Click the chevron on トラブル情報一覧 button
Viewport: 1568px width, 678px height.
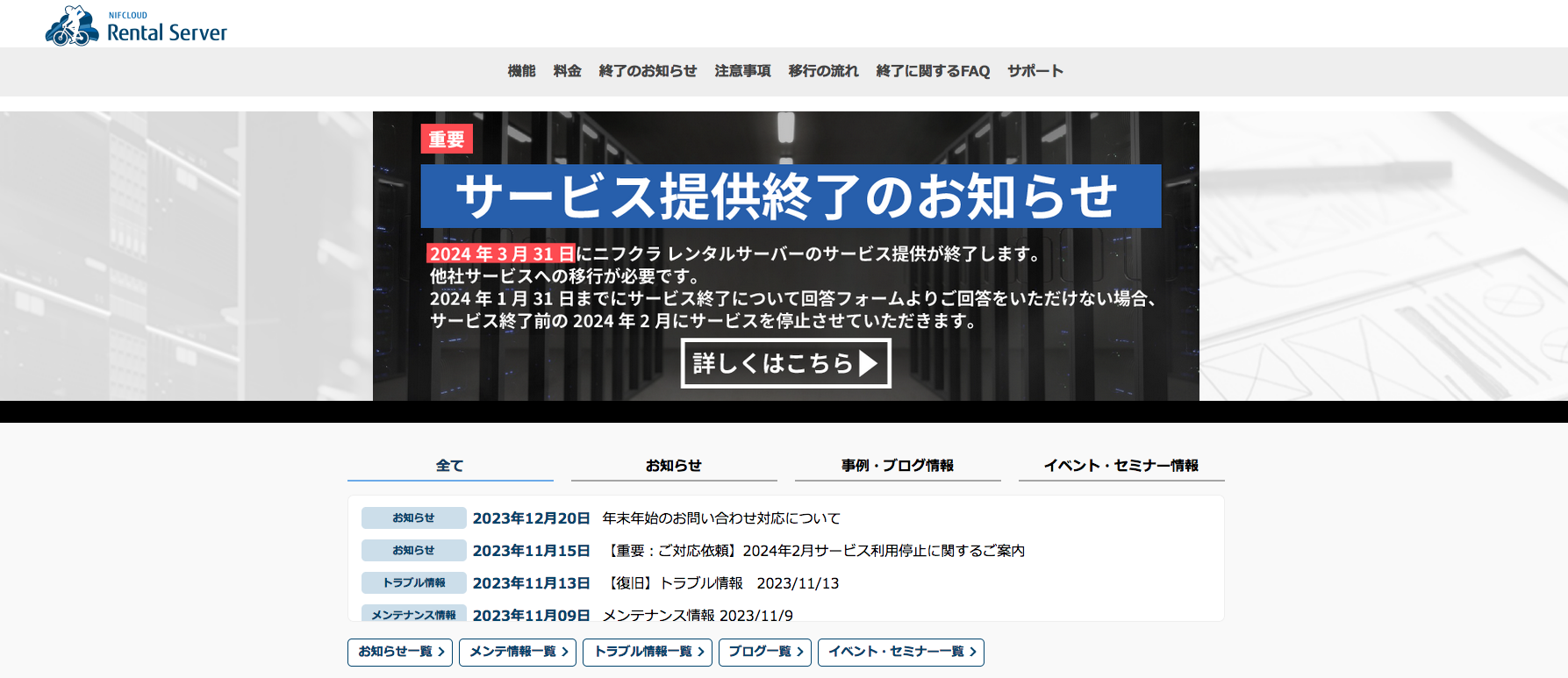tap(700, 652)
